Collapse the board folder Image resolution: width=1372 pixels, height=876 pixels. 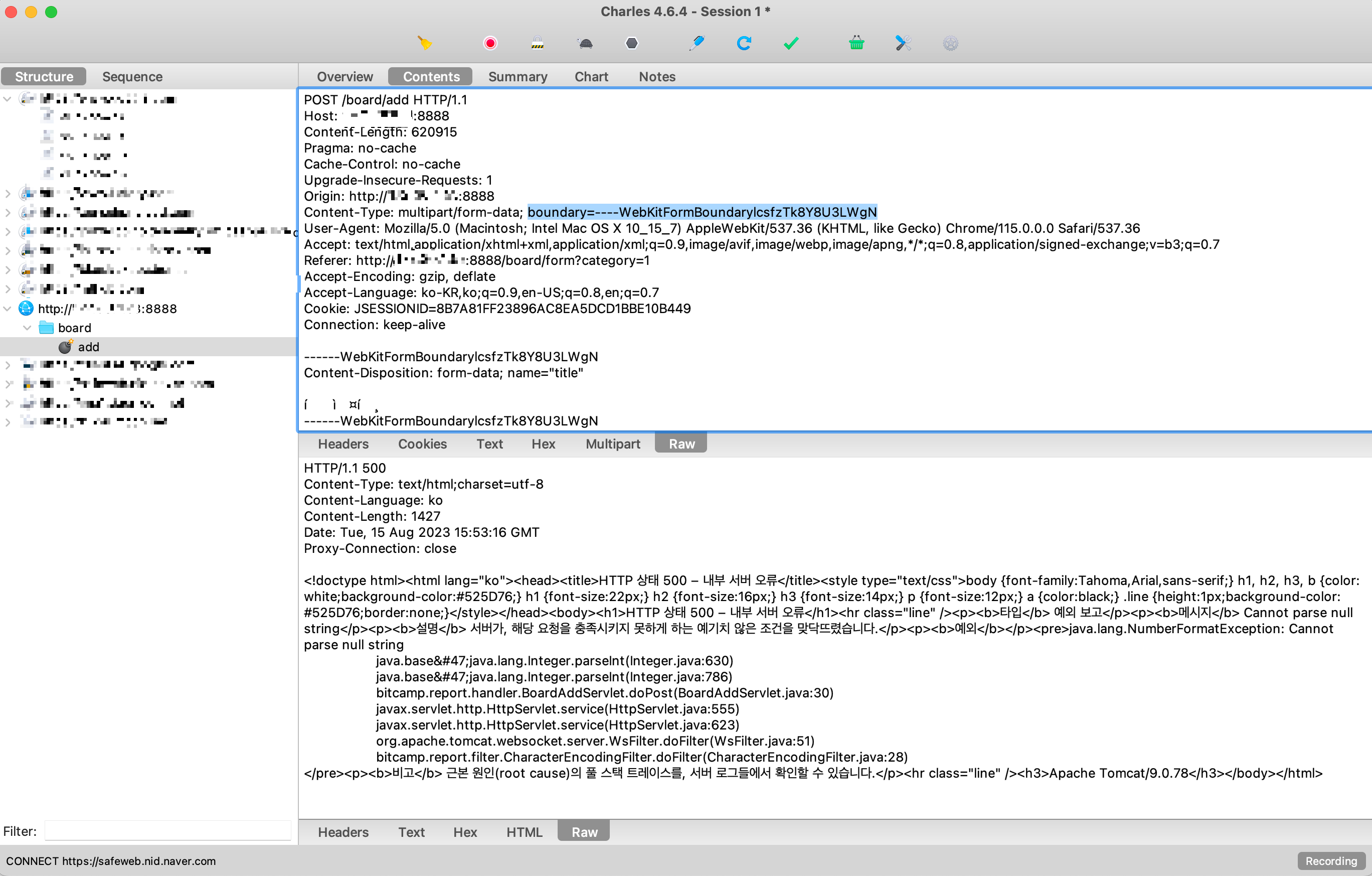[27, 328]
